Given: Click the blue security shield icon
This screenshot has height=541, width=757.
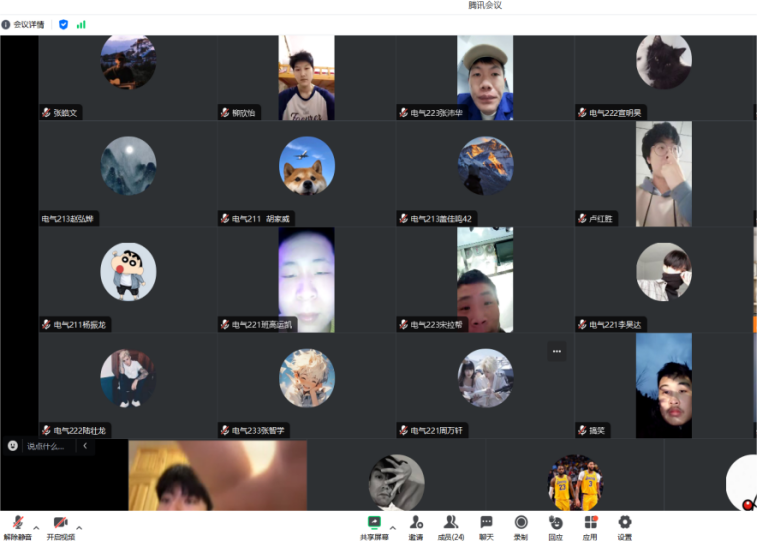Looking at the screenshot, I should pyautogui.click(x=64, y=24).
